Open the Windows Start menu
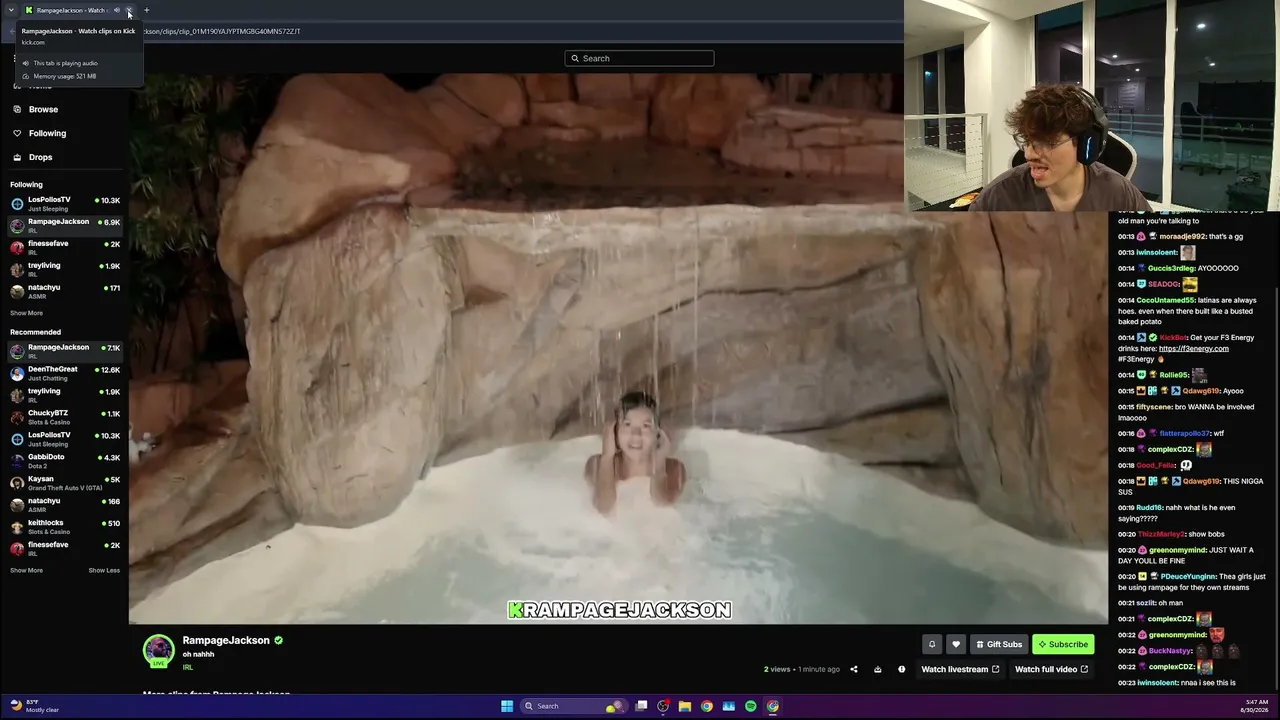The height and width of the screenshot is (720, 1280). pyautogui.click(x=507, y=706)
